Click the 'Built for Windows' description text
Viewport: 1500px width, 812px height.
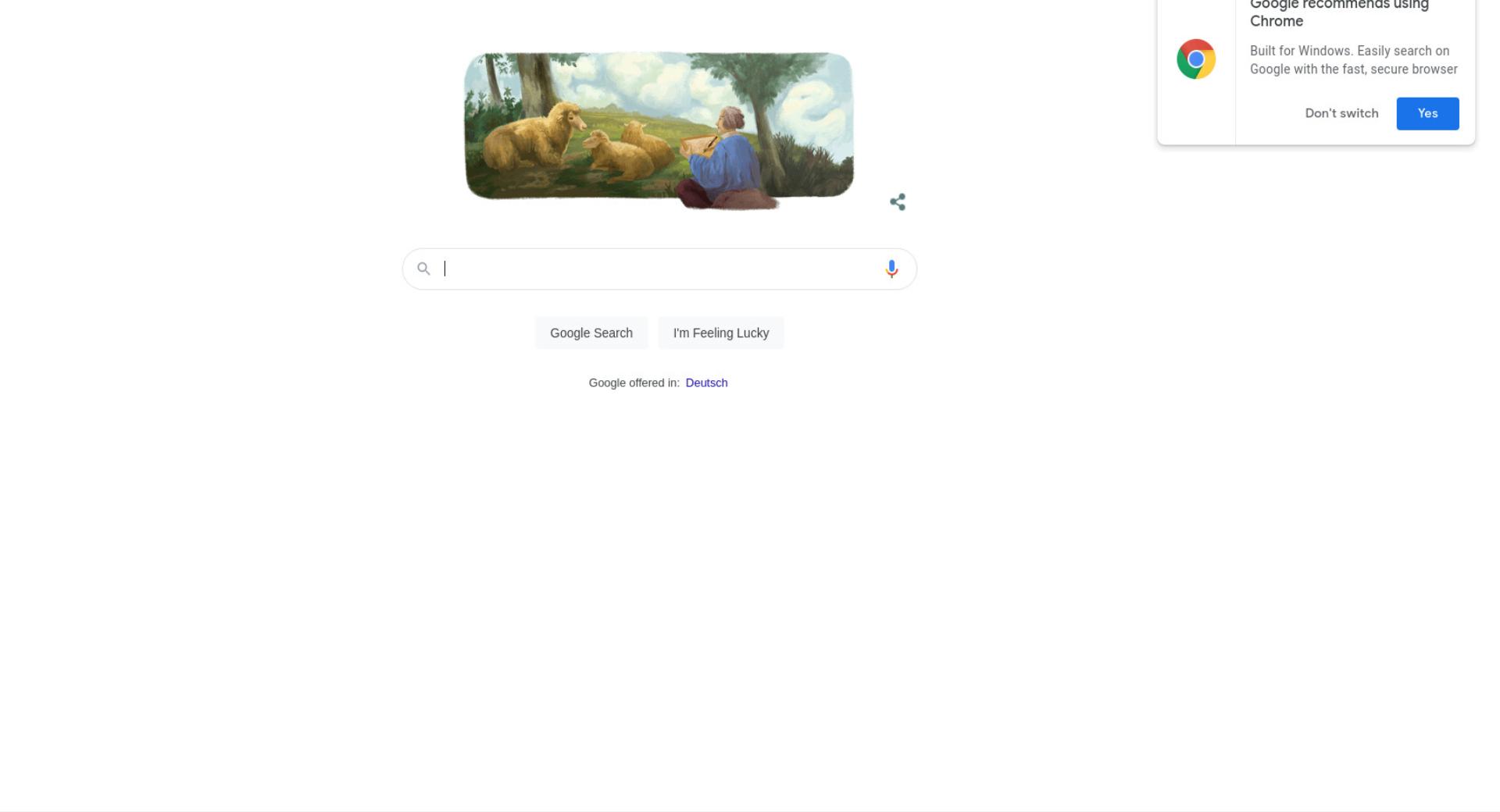[x=1354, y=60]
